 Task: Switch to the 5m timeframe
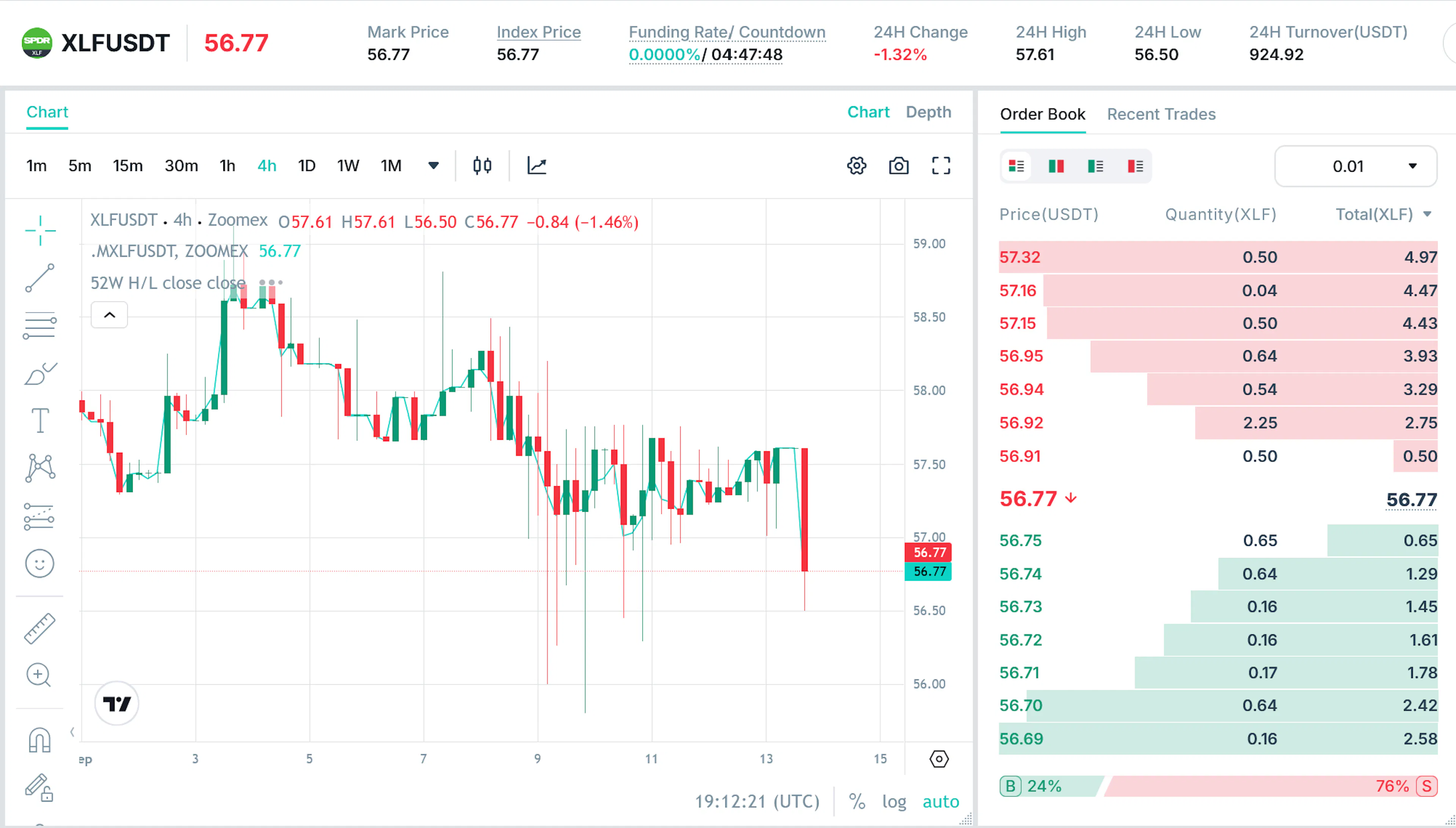pos(80,165)
